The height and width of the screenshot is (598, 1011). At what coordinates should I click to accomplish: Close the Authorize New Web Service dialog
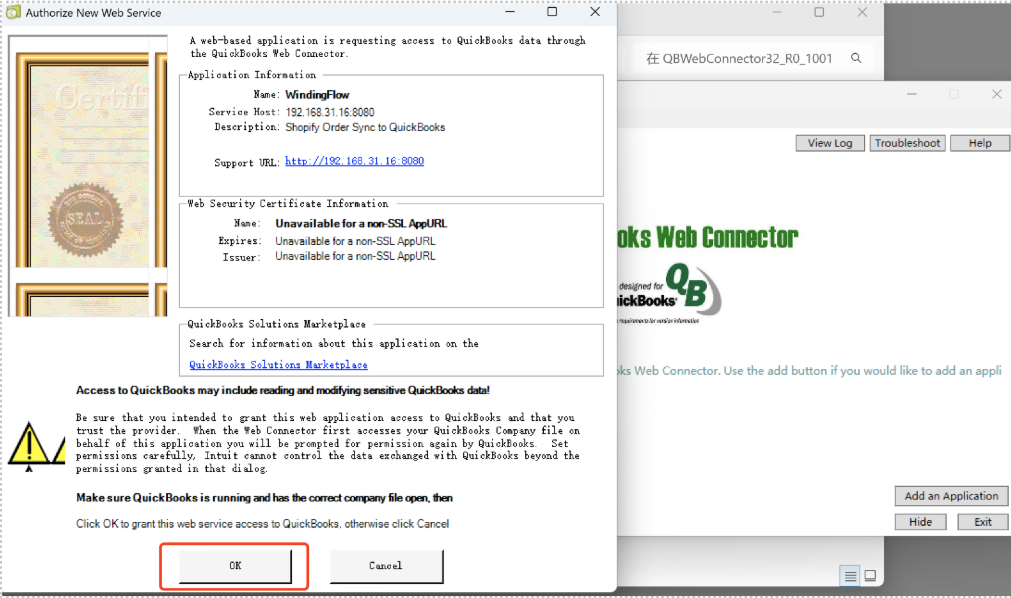[595, 12]
